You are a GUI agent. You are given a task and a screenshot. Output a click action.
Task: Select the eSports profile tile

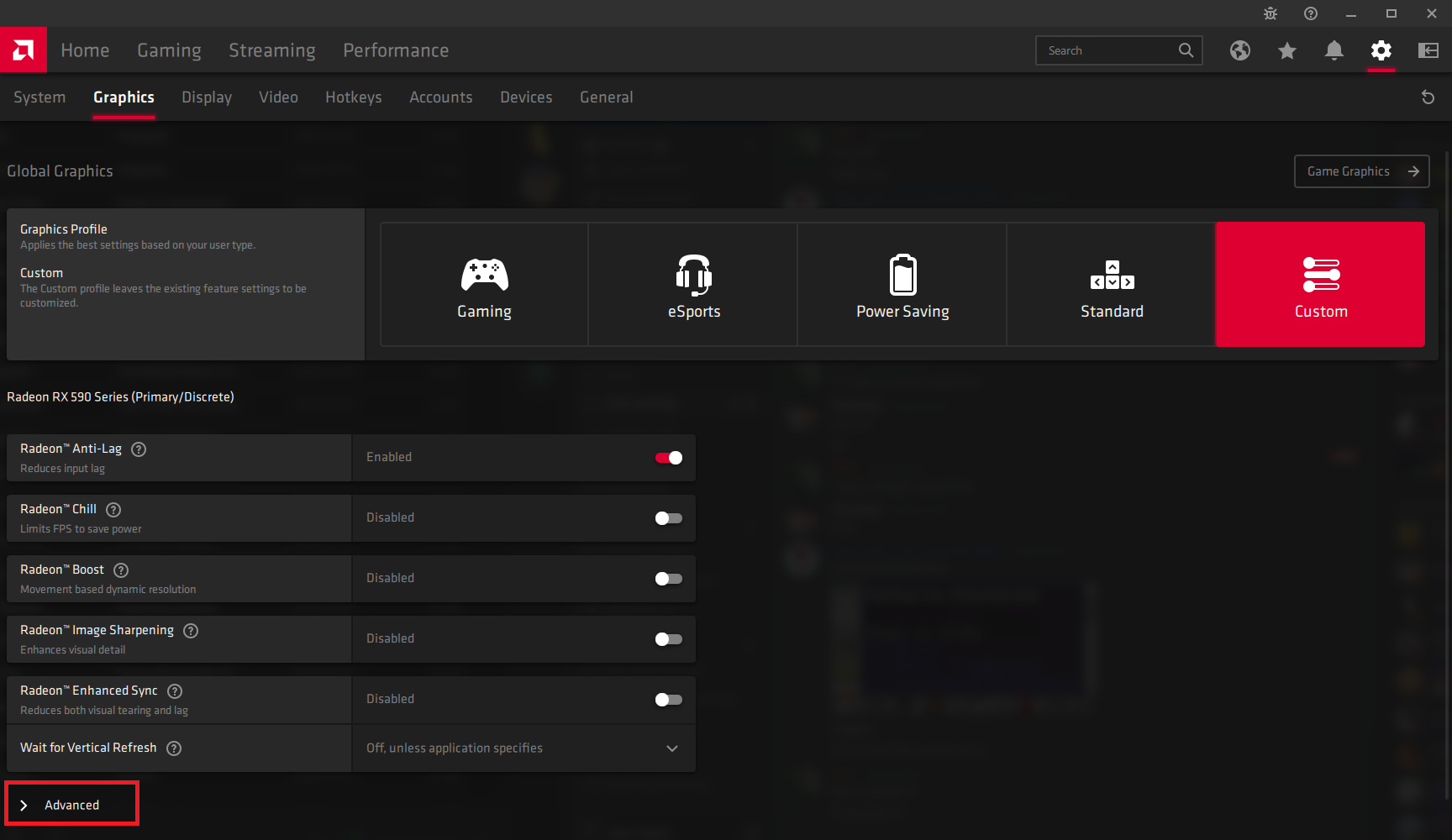tap(693, 284)
